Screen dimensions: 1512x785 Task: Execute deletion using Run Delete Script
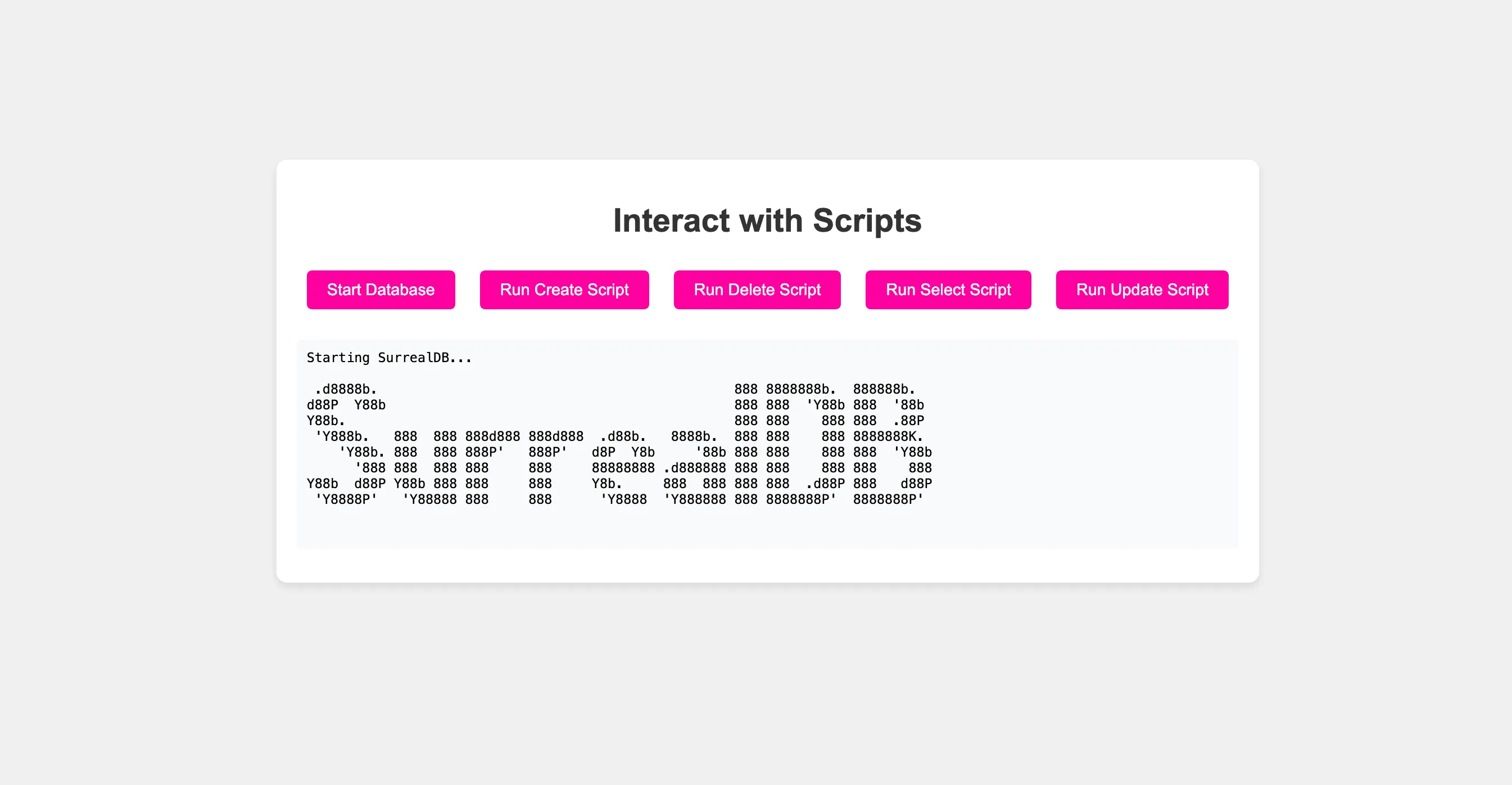pyautogui.click(x=757, y=290)
